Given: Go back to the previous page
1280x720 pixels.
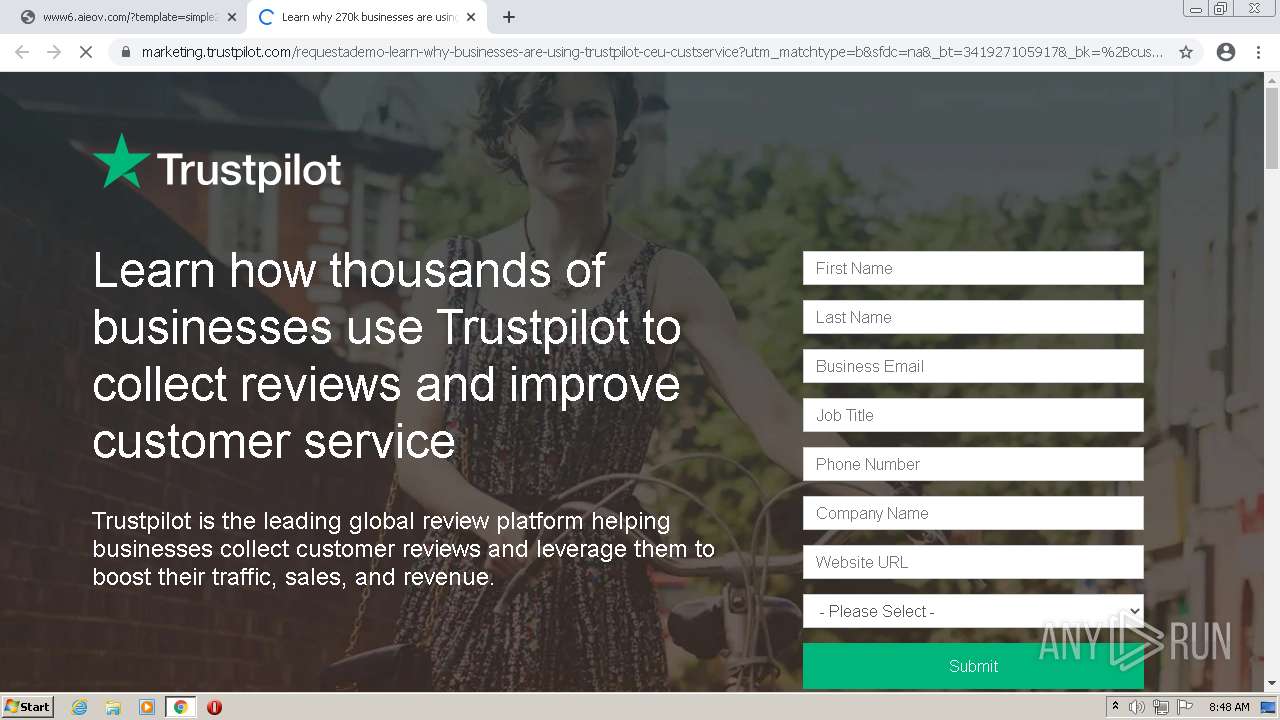Looking at the screenshot, I should coord(22,52).
